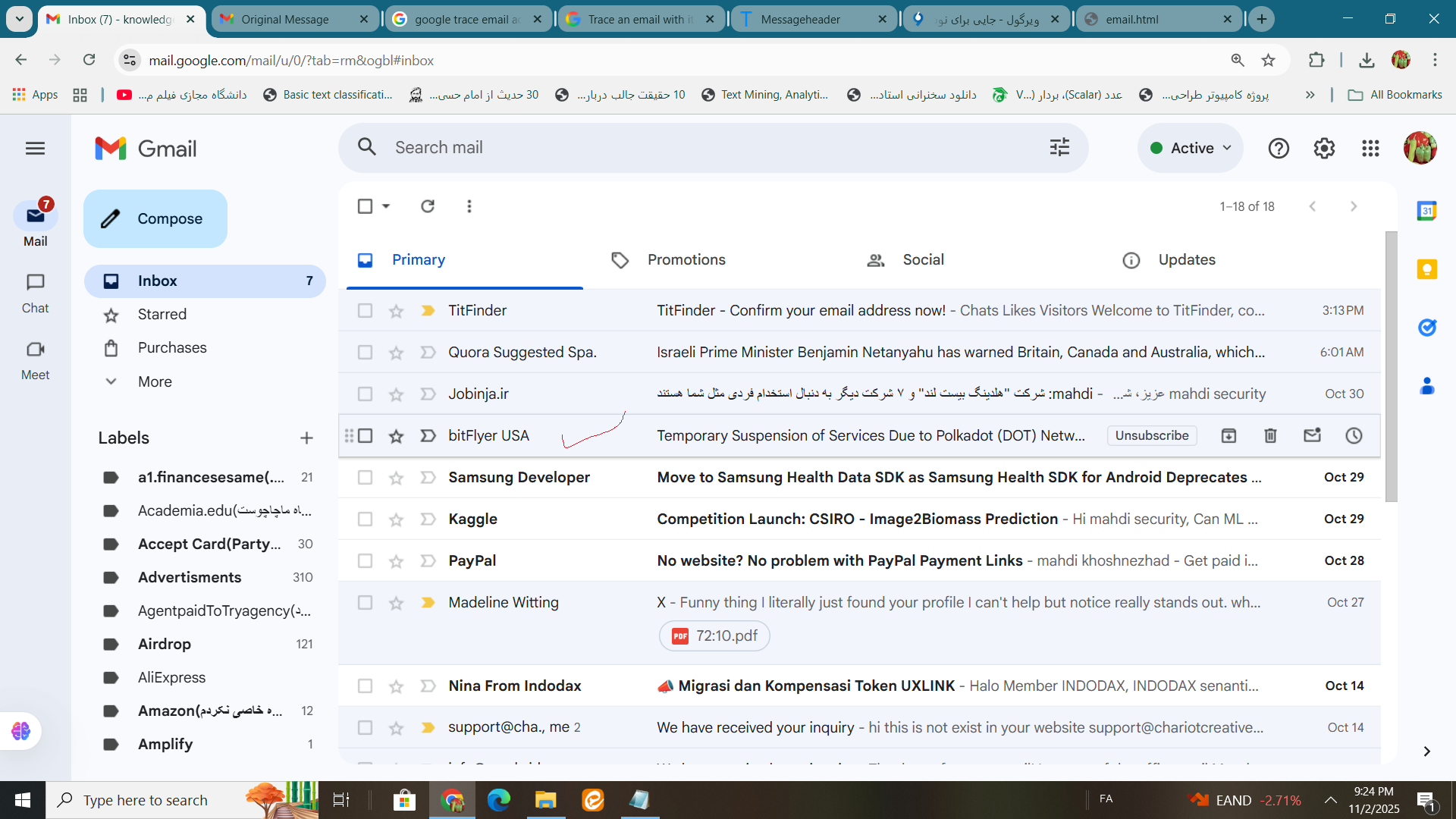Click the Archive icon on bitFlyer USA row
1456x819 pixels.
click(1228, 435)
